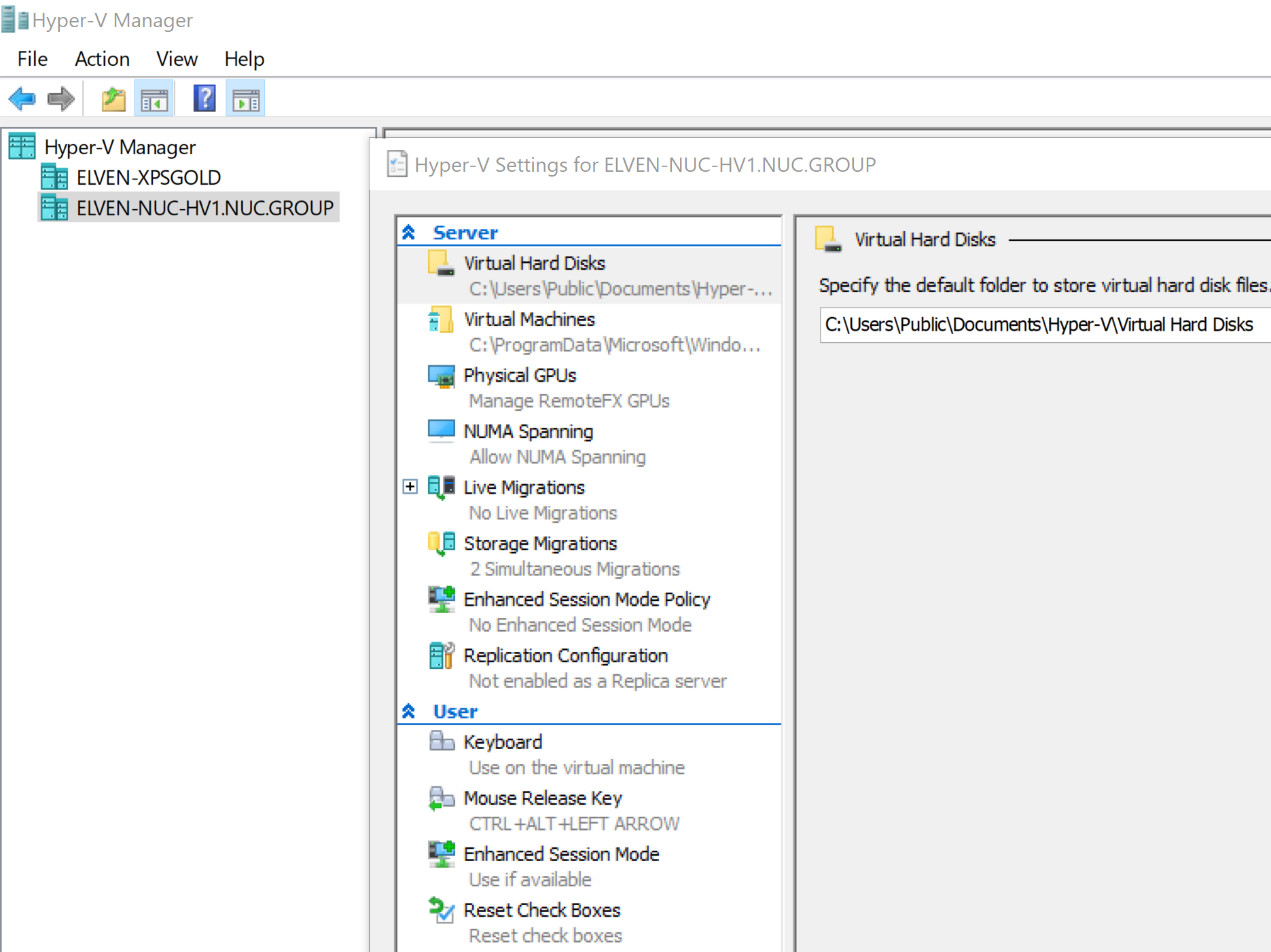Click the Keyboard settings icon
The width and height of the screenshot is (1271, 952).
pyautogui.click(x=442, y=741)
